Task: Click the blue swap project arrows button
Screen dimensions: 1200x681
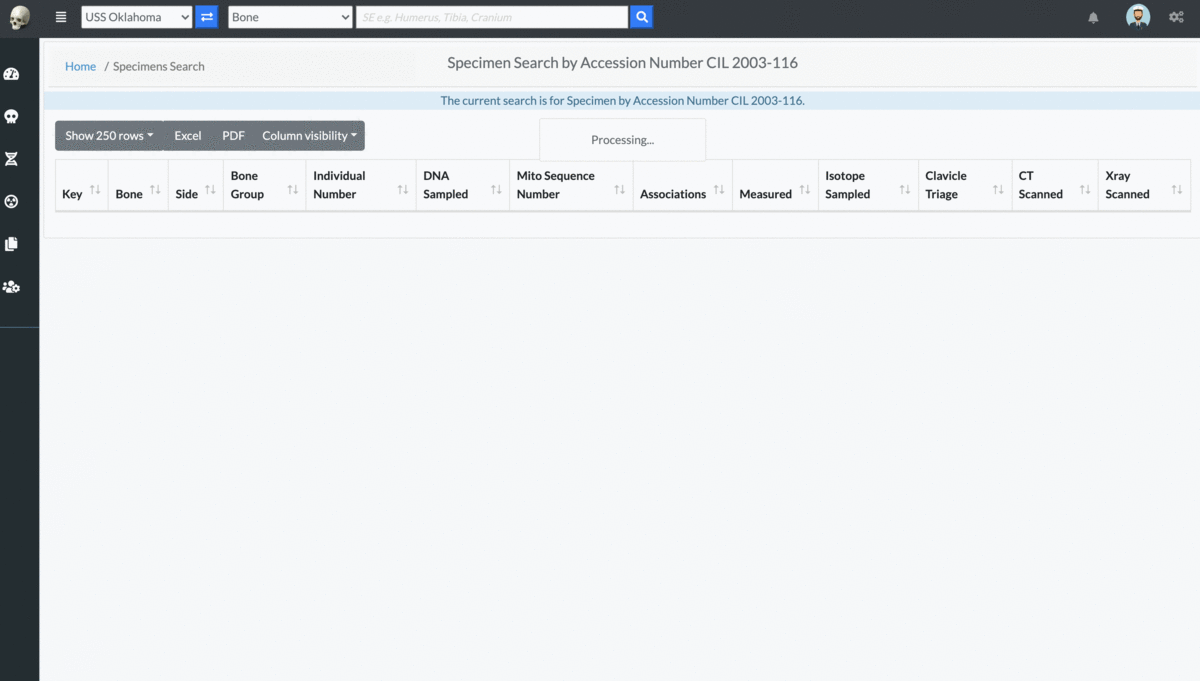Action: point(206,17)
